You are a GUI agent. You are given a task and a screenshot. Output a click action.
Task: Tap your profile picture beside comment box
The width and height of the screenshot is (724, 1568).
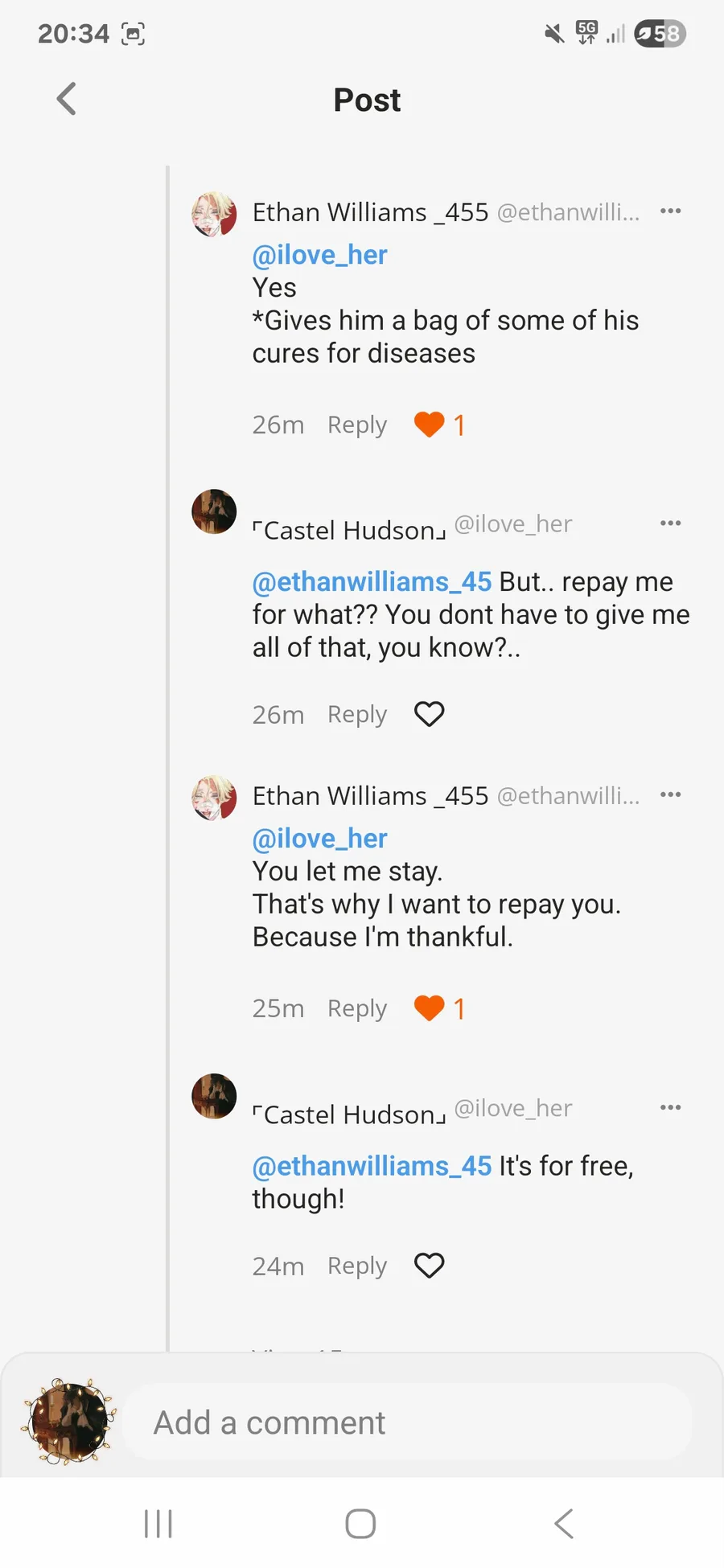[69, 1422]
